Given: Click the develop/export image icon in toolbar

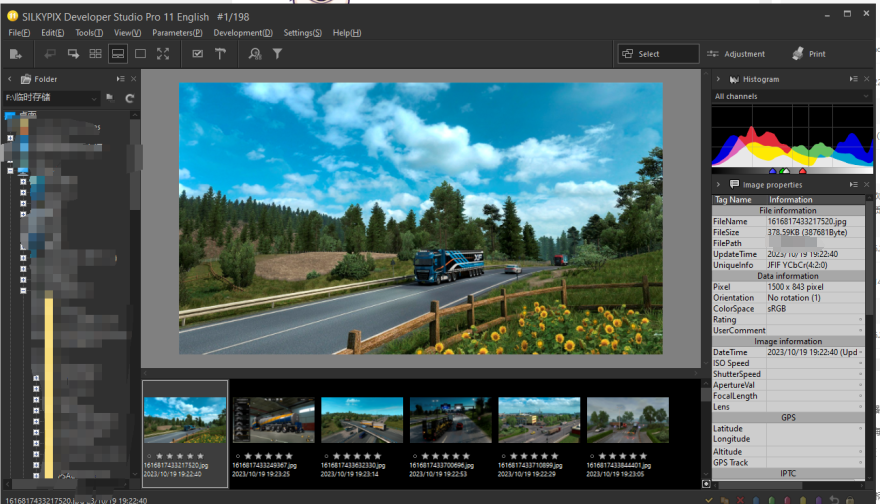Looking at the screenshot, I should (15, 54).
